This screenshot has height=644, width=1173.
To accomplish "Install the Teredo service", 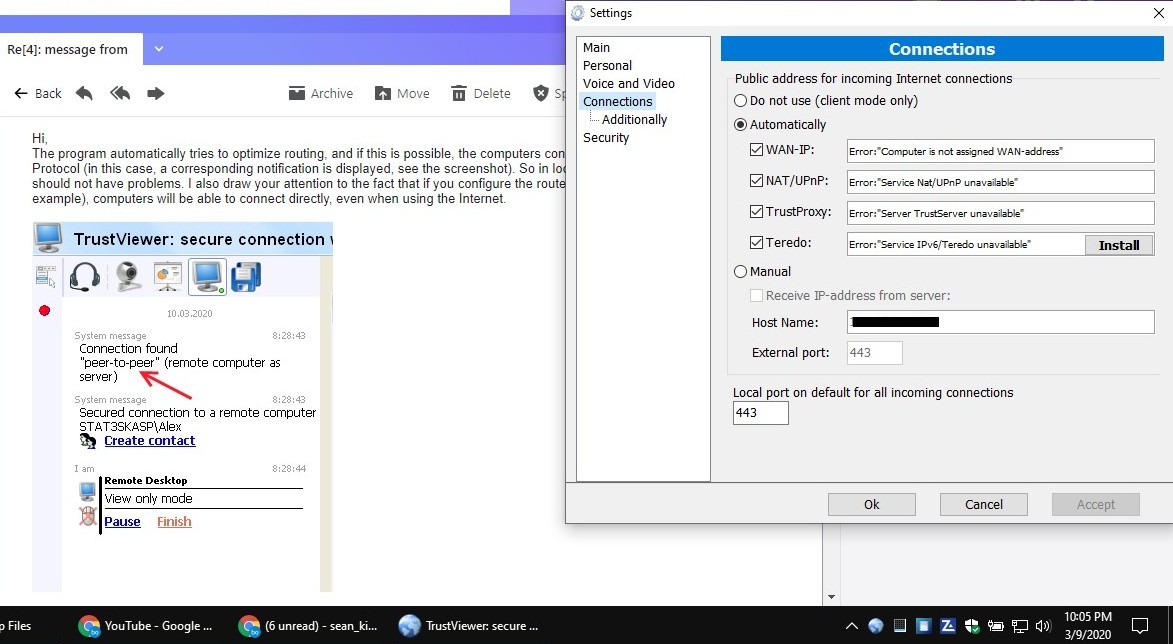I will 1119,245.
